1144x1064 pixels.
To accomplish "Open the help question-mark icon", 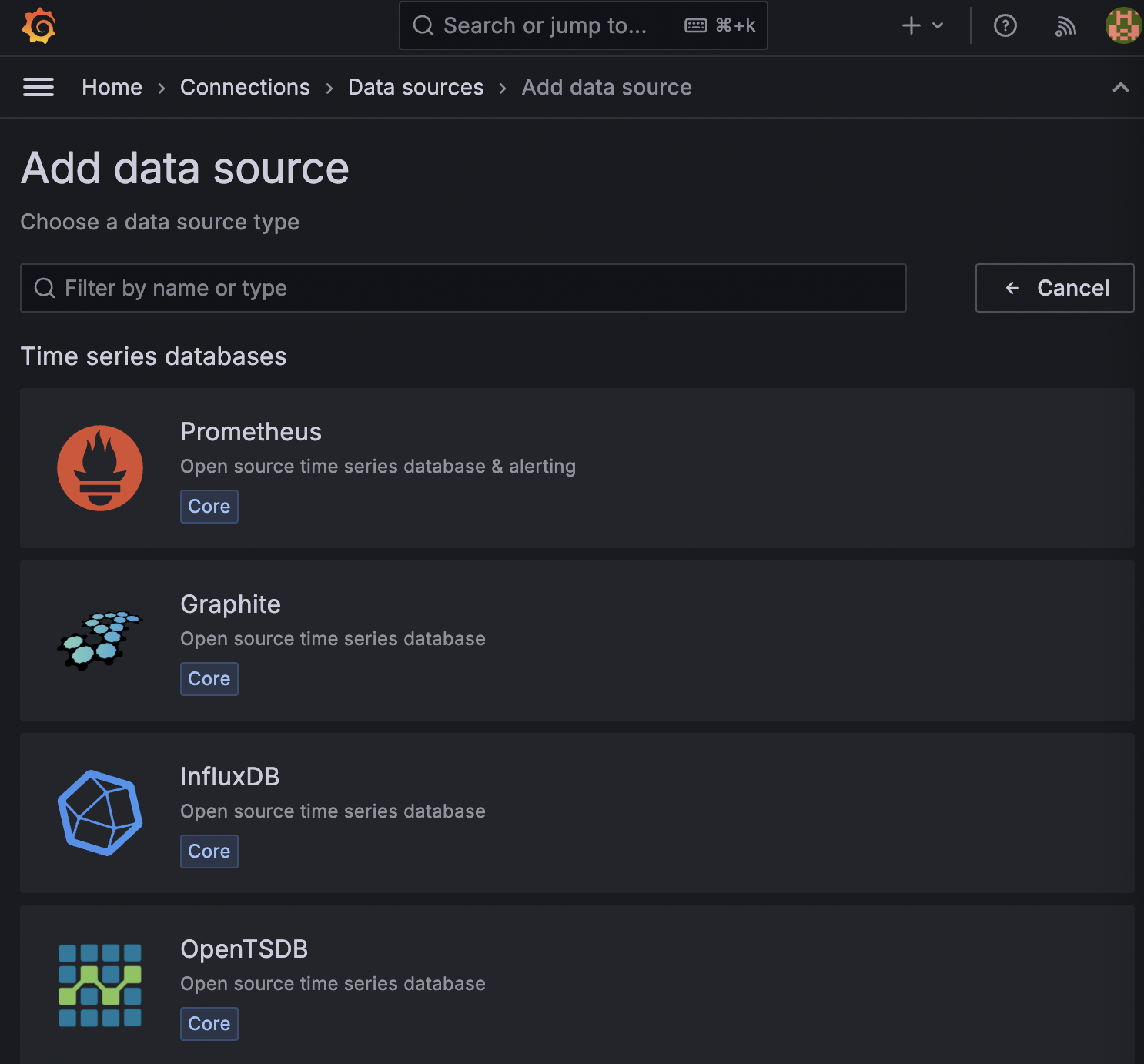I will tap(1005, 25).
